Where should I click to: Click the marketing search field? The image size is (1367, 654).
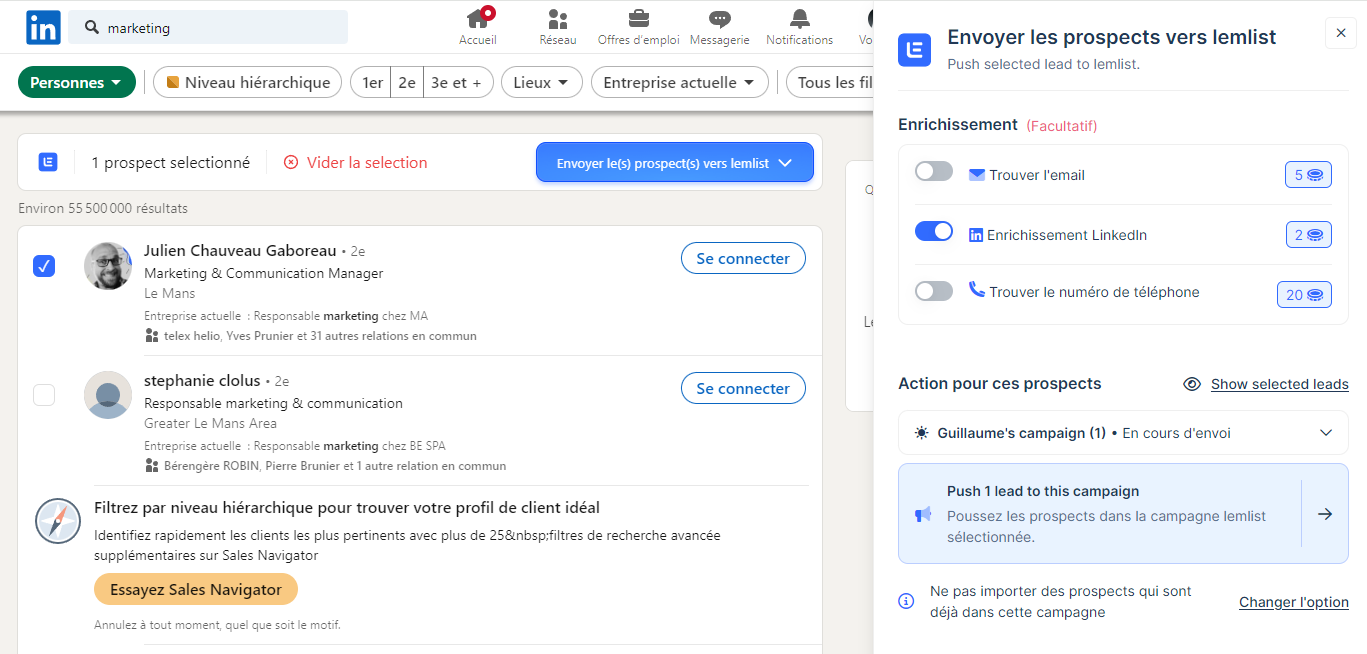[208, 28]
